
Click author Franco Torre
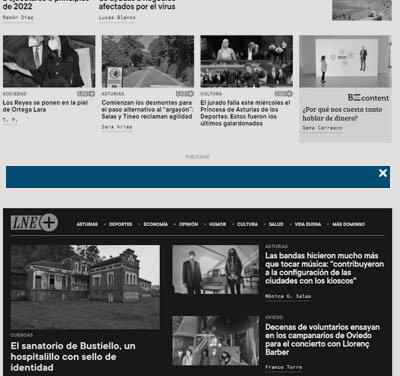point(284,367)
